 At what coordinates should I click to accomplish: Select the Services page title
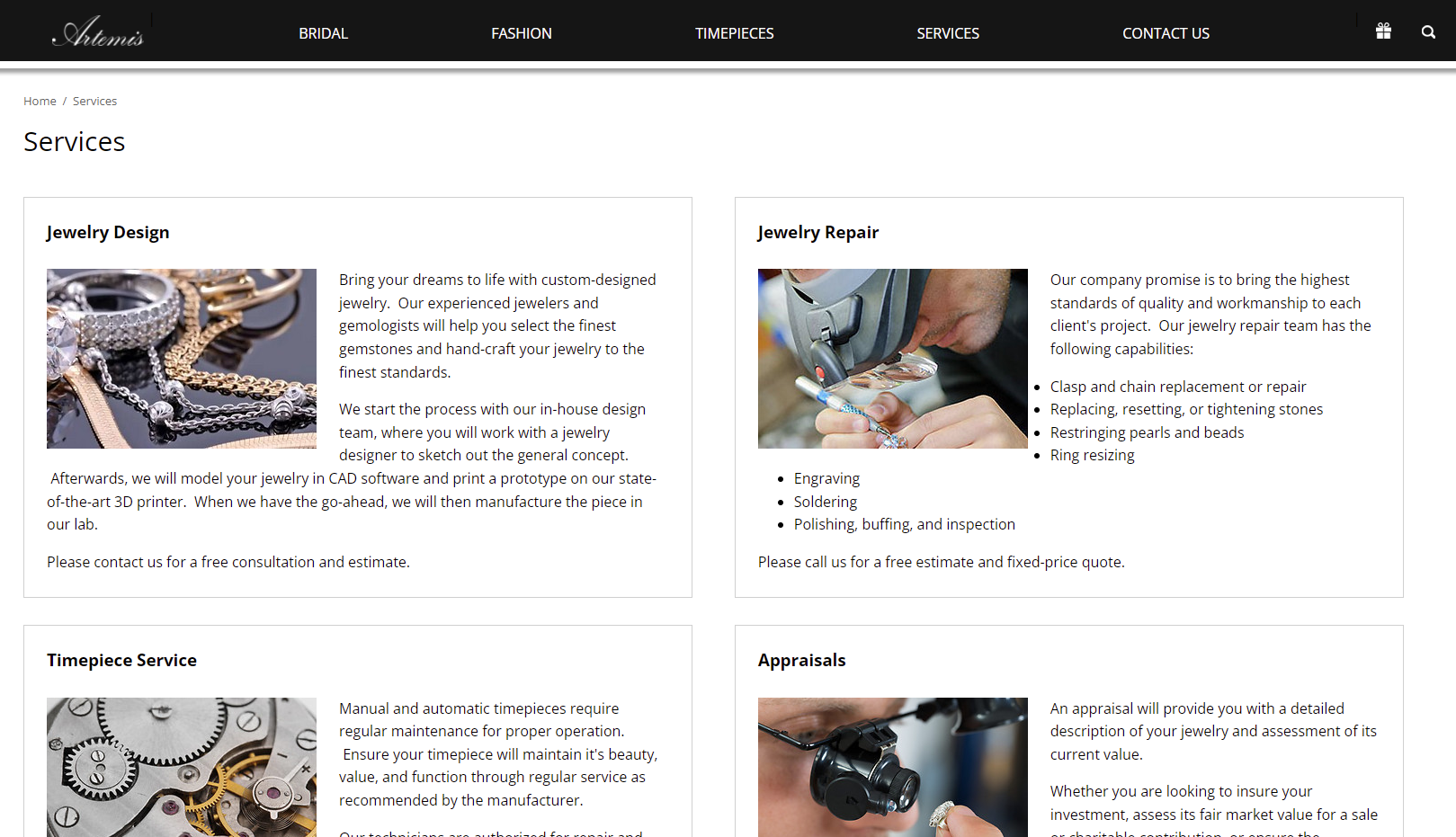click(75, 142)
